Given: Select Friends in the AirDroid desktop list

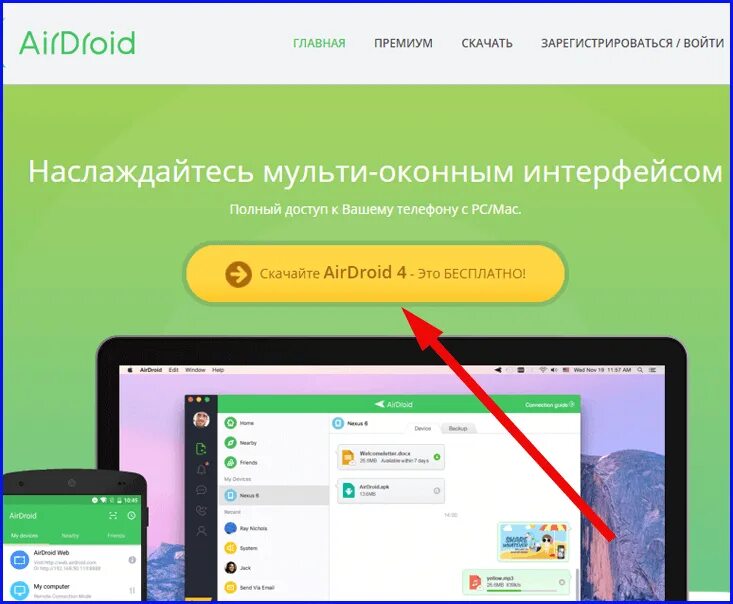Looking at the screenshot, I should 273,462.
